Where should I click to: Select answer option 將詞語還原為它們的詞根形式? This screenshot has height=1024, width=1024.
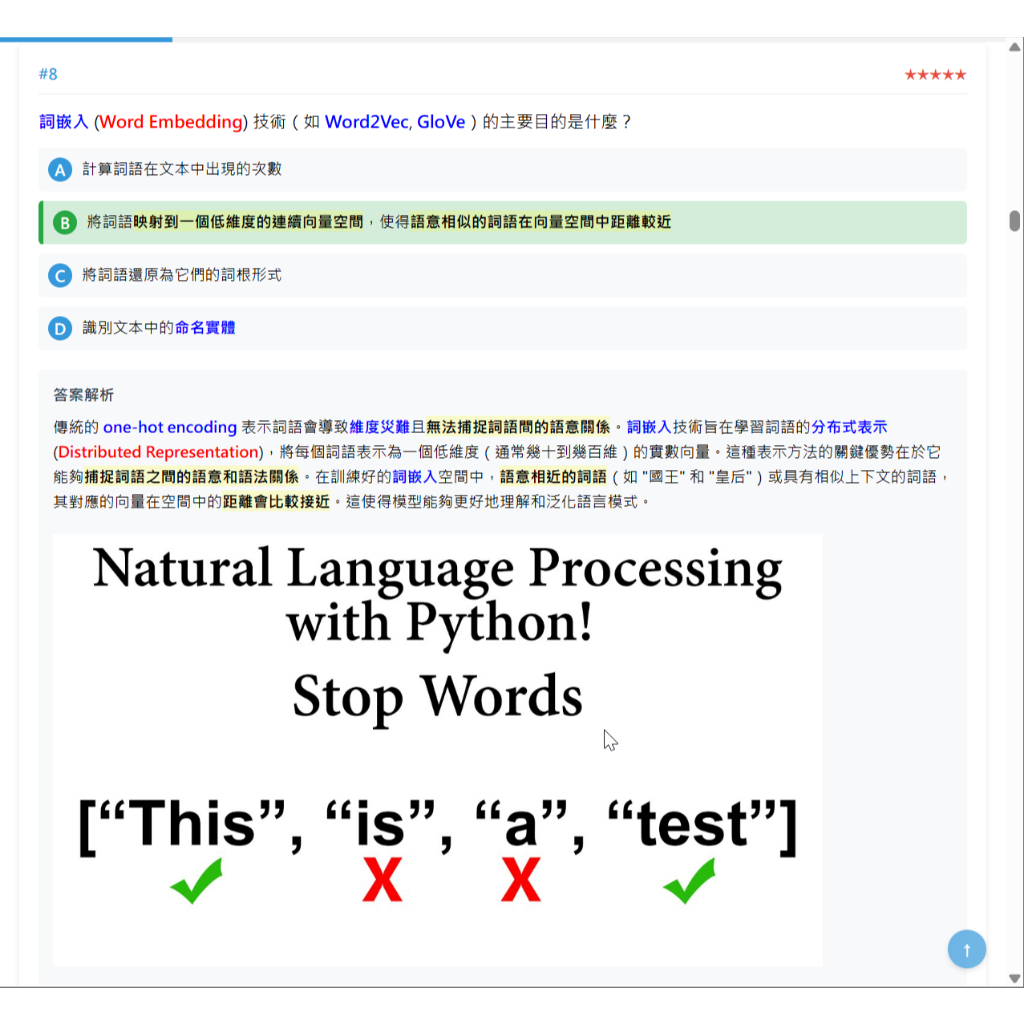[x=182, y=275]
